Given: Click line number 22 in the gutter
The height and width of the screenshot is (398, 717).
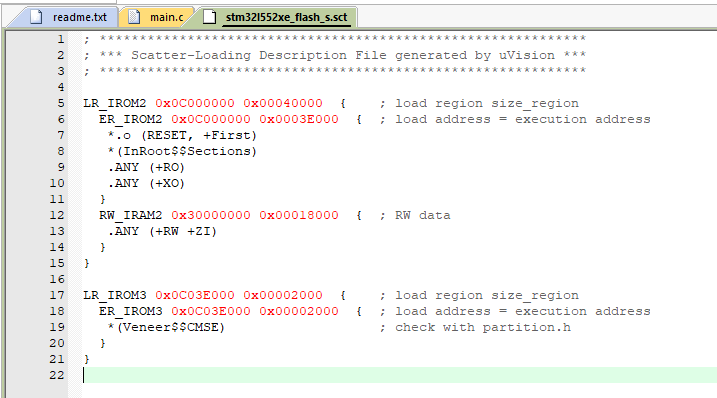Looking at the screenshot, I should point(57,376).
